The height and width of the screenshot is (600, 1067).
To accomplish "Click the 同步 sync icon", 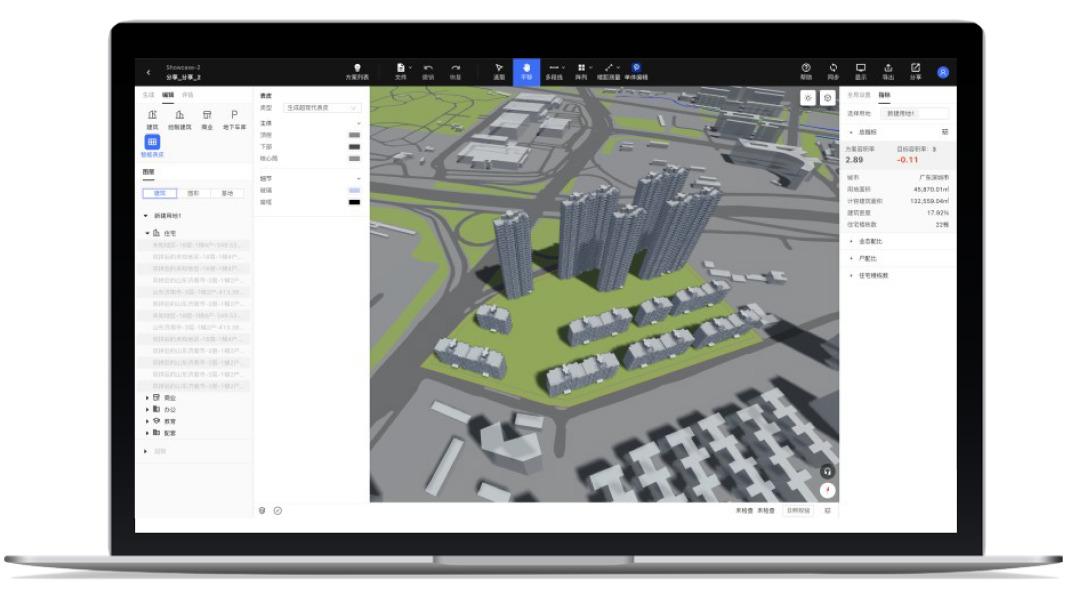I will coord(833,68).
